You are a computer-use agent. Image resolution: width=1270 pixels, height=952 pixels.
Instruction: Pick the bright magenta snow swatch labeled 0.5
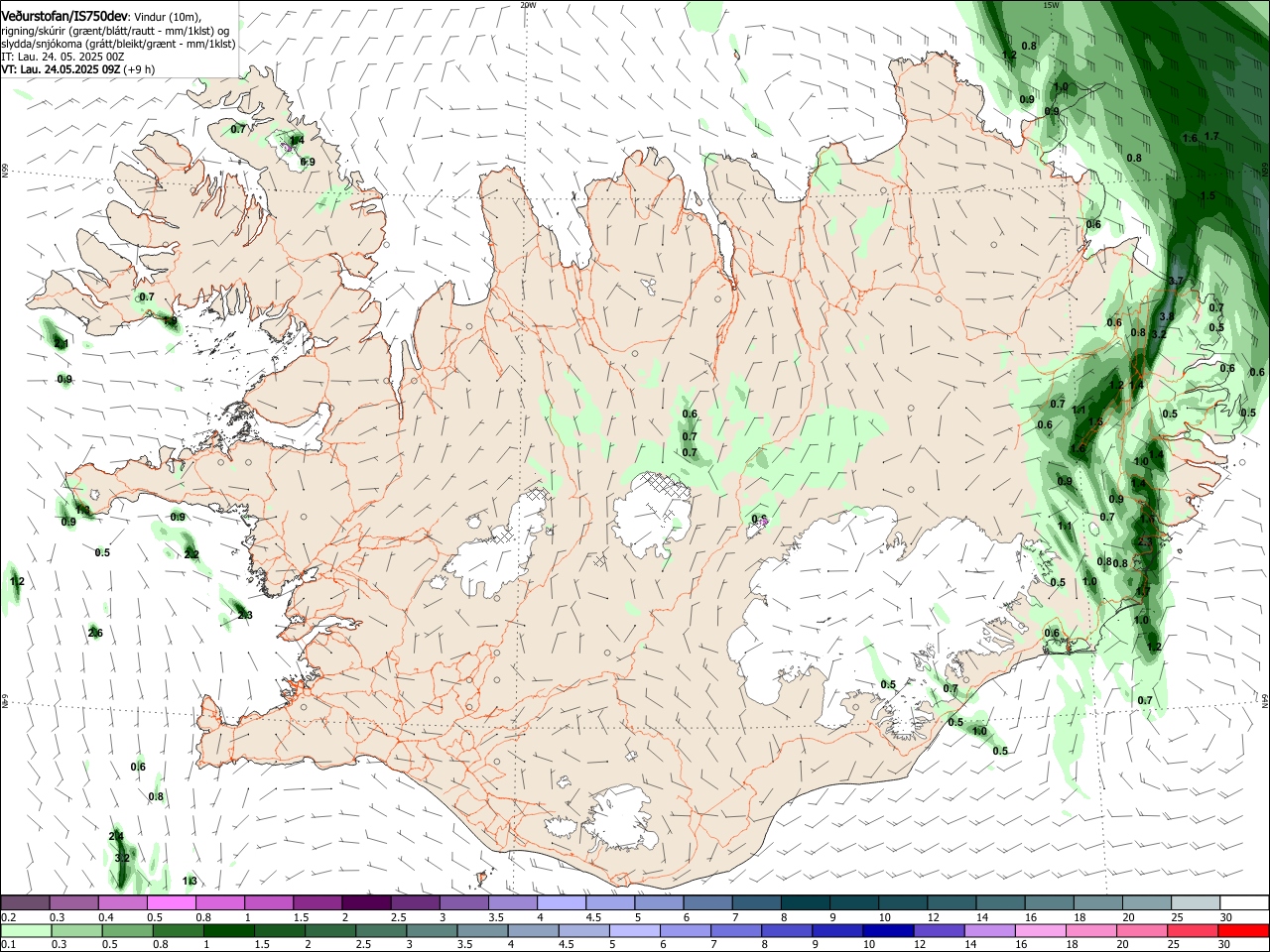coord(172,903)
